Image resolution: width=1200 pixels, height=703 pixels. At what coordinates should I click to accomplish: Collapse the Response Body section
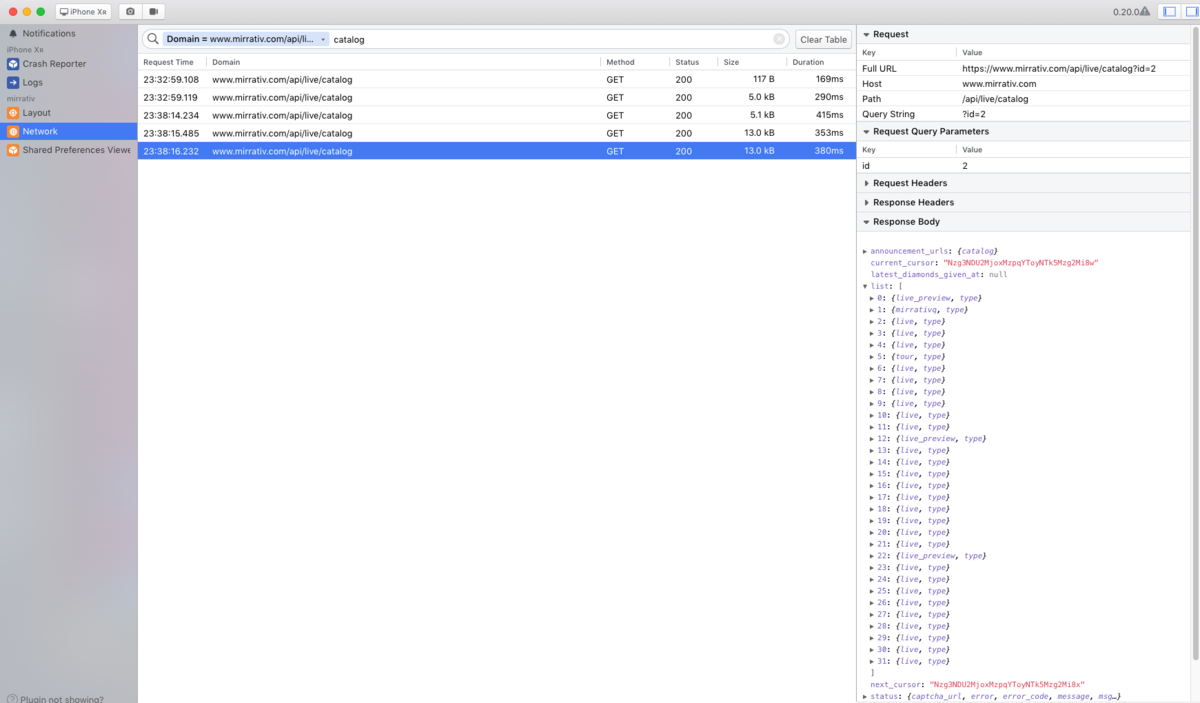coord(867,222)
